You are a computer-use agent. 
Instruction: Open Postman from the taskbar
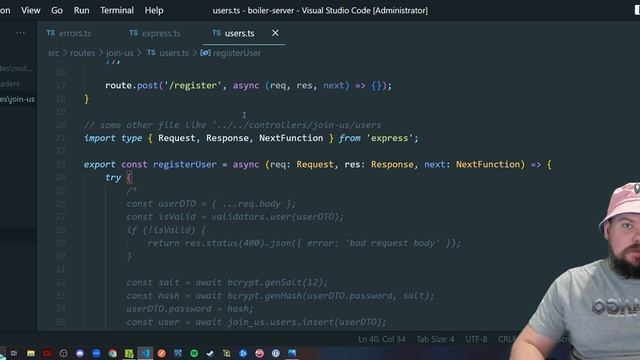pos(162,353)
